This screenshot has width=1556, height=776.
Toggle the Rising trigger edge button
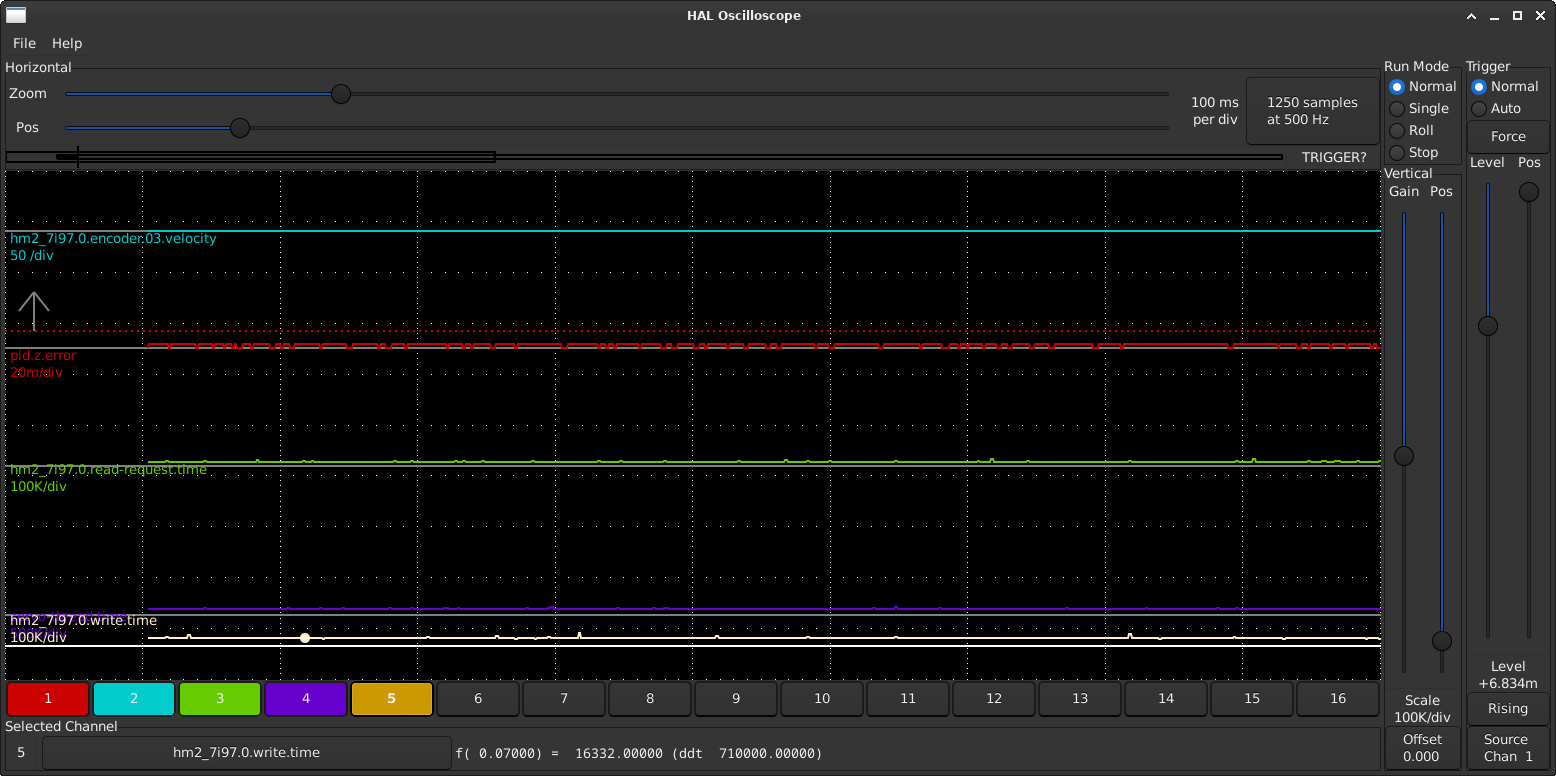(x=1508, y=709)
